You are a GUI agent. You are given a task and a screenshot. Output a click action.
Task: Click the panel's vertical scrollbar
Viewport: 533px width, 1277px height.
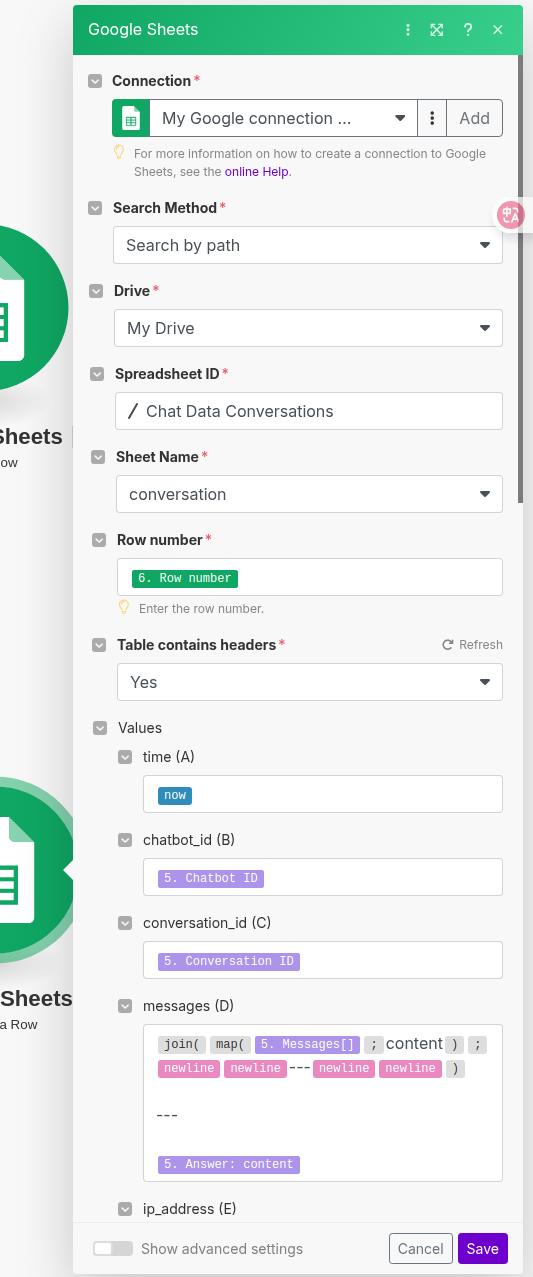click(520, 280)
